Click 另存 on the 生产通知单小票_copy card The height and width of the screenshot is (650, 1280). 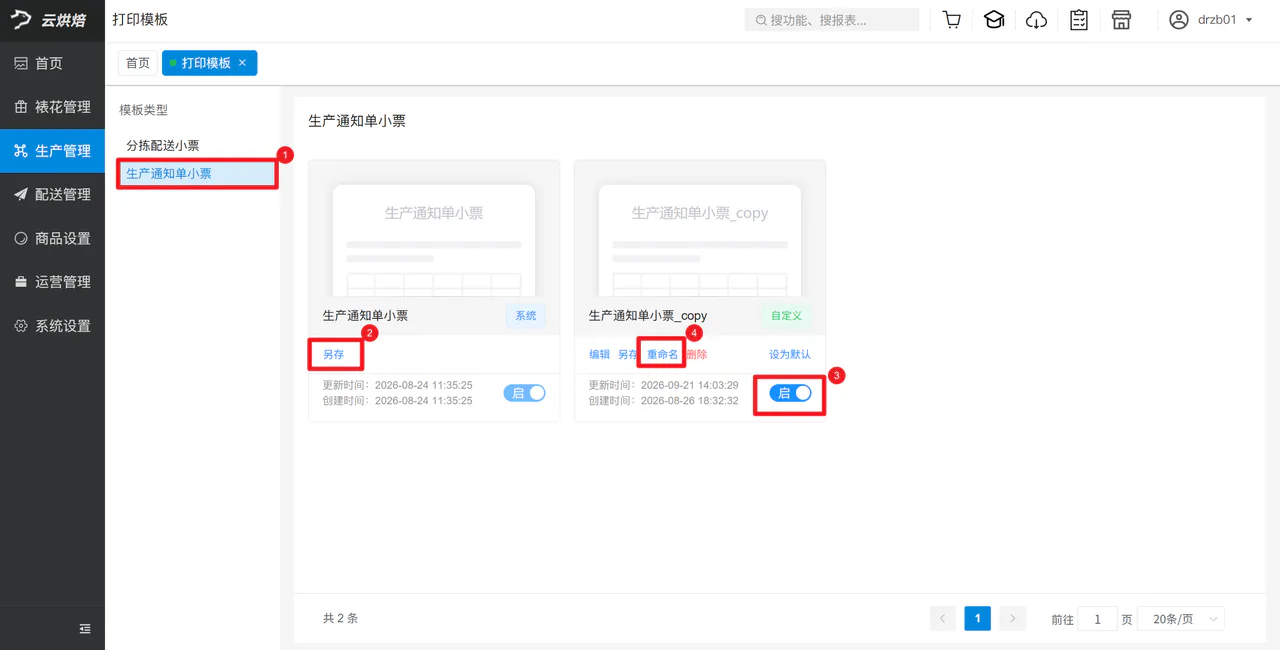pos(628,354)
